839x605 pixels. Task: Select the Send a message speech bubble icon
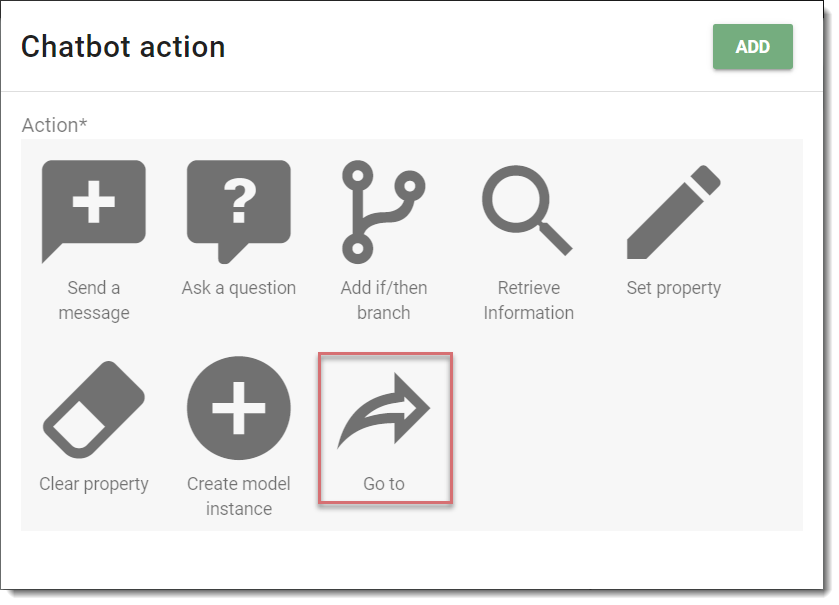point(94,211)
